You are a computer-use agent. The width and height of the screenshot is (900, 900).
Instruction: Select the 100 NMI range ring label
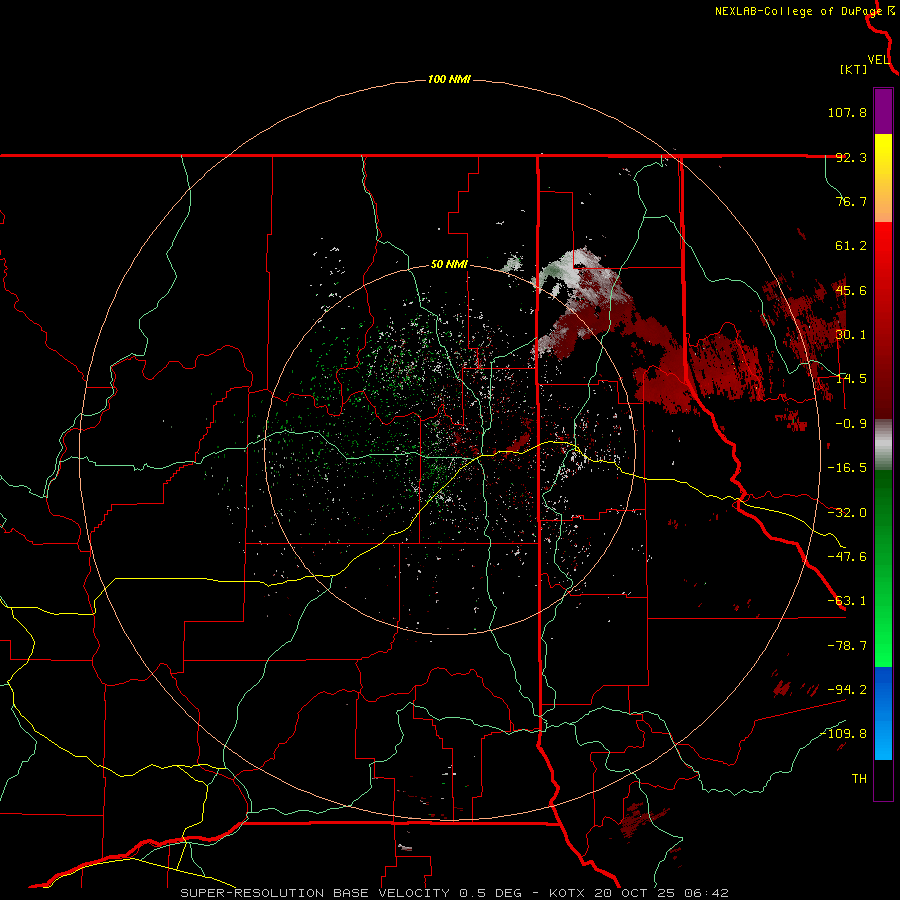point(449,79)
